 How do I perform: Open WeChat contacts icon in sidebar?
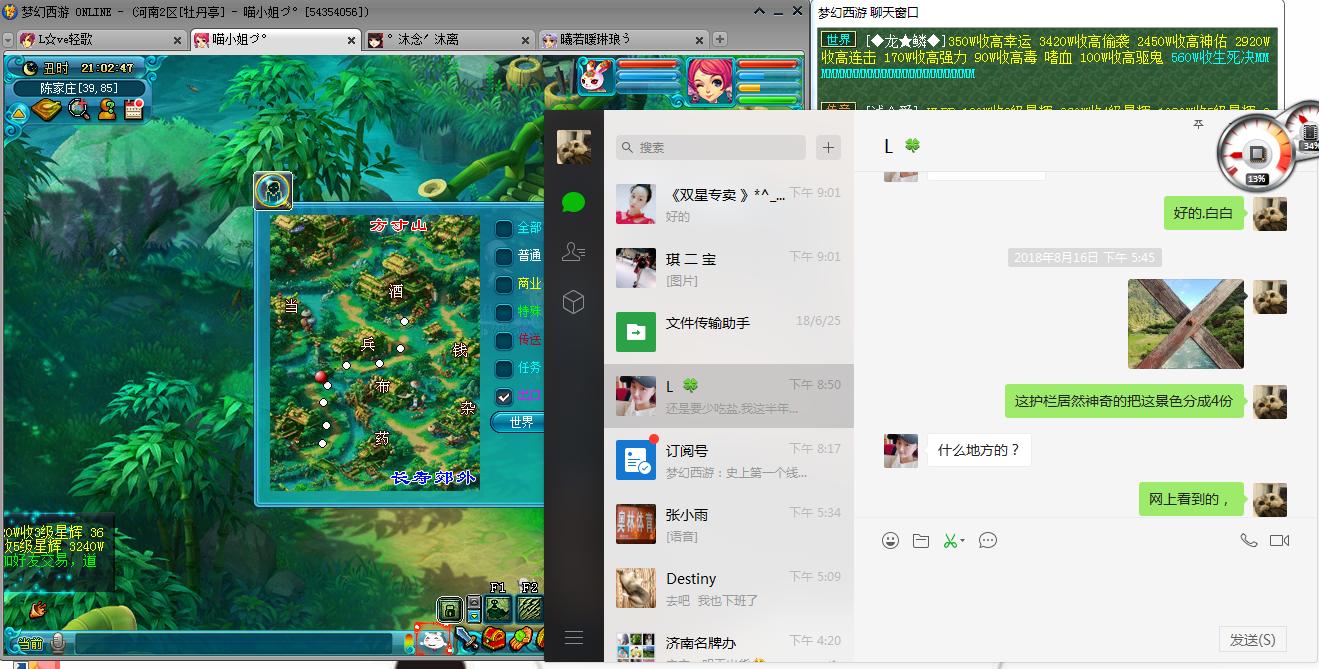click(x=573, y=252)
